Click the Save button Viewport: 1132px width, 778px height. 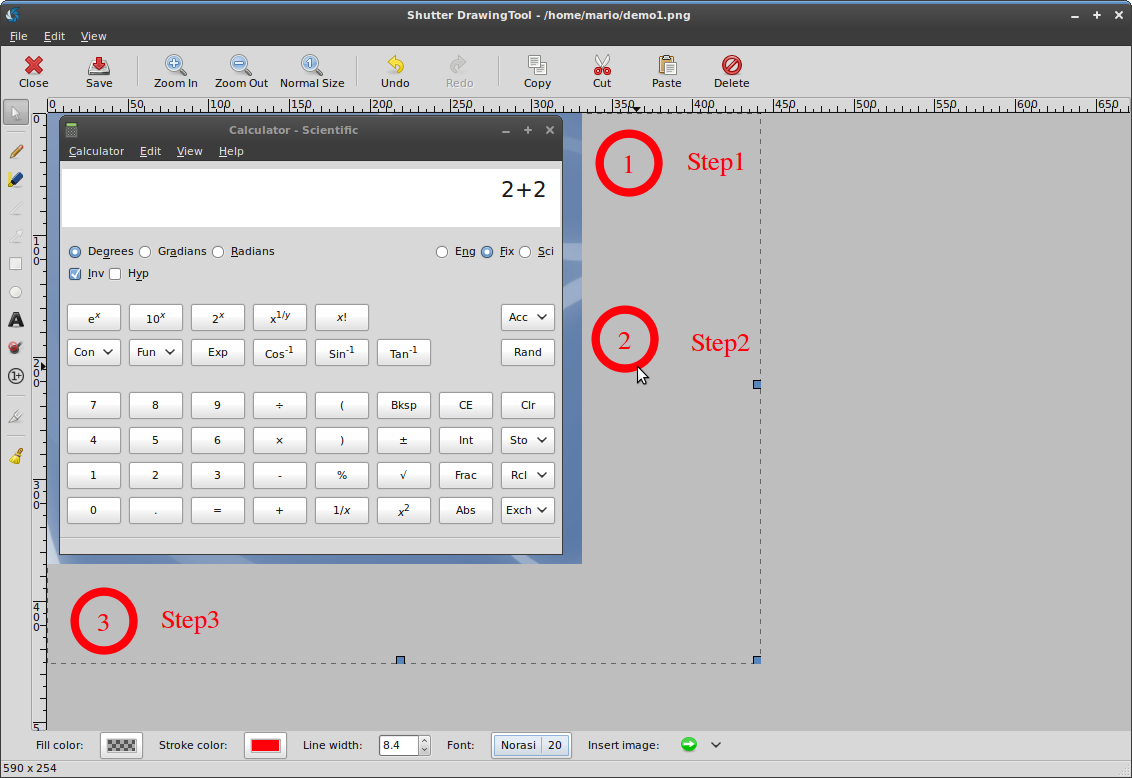(x=99, y=71)
